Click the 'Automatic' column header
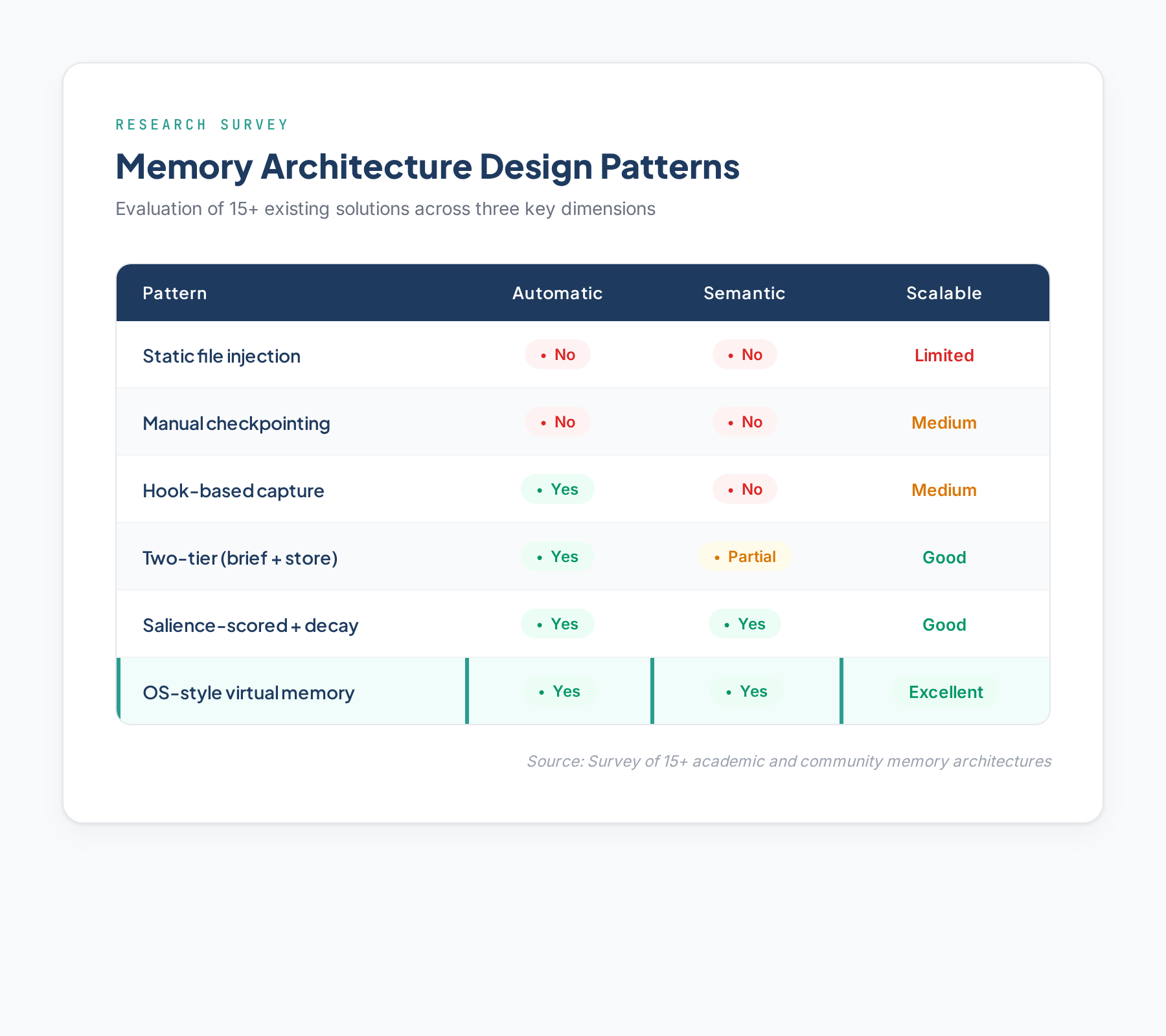The width and height of the screenshot is (1166, 1036). pos(558,293)
